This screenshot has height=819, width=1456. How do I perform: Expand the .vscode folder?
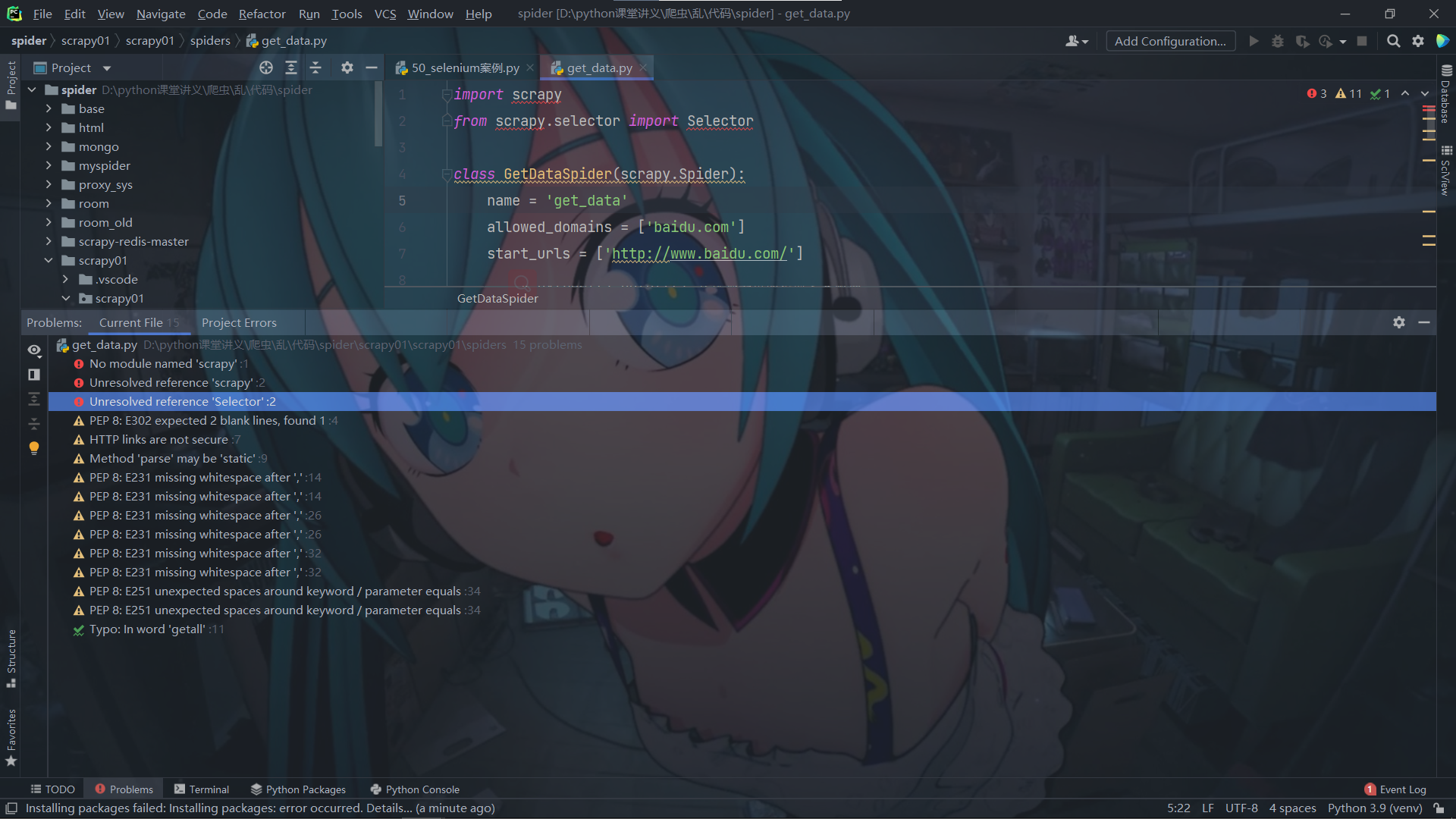pyautogui.click(x=65, y=279)
